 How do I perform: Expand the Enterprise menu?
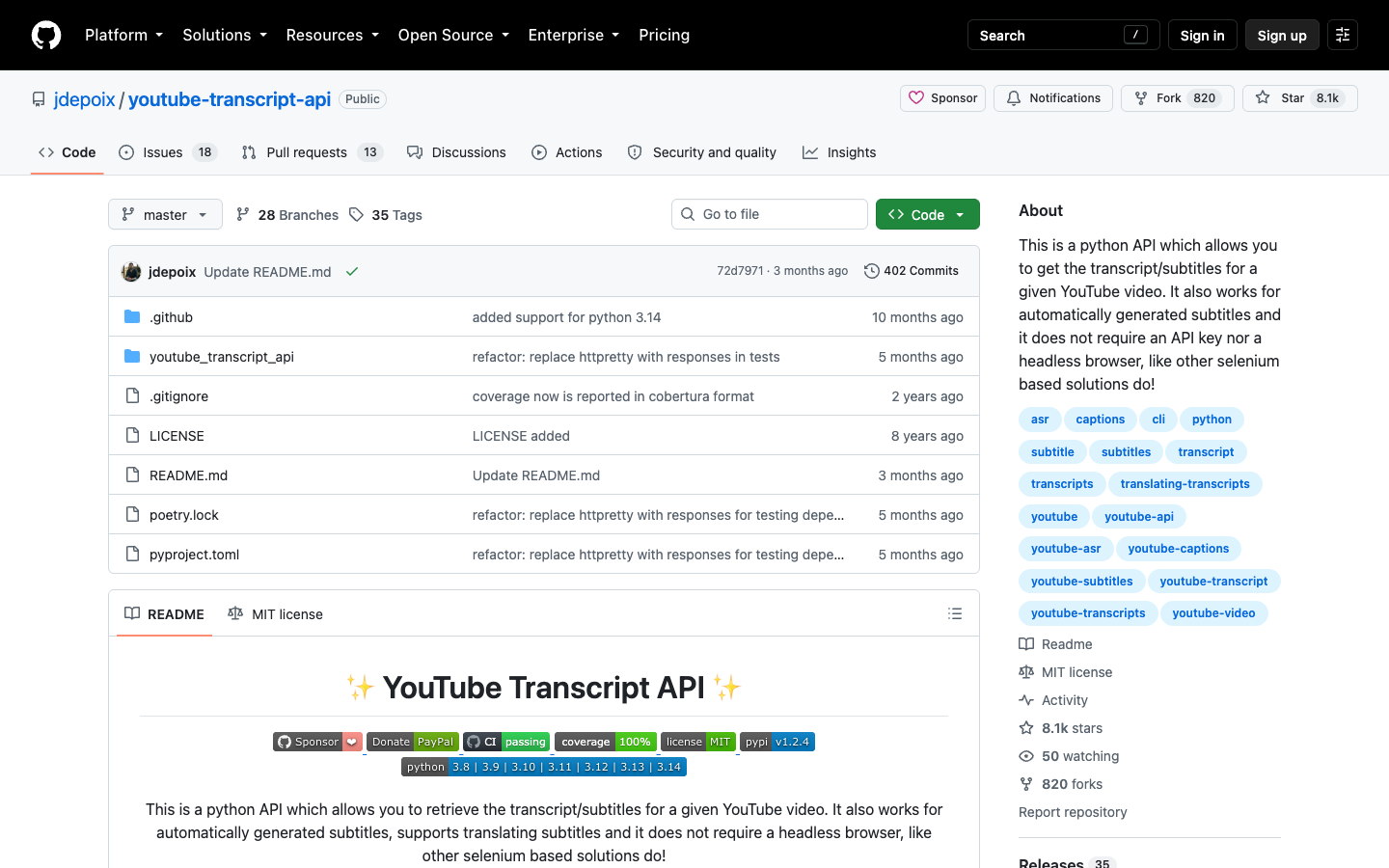(574, 35)
